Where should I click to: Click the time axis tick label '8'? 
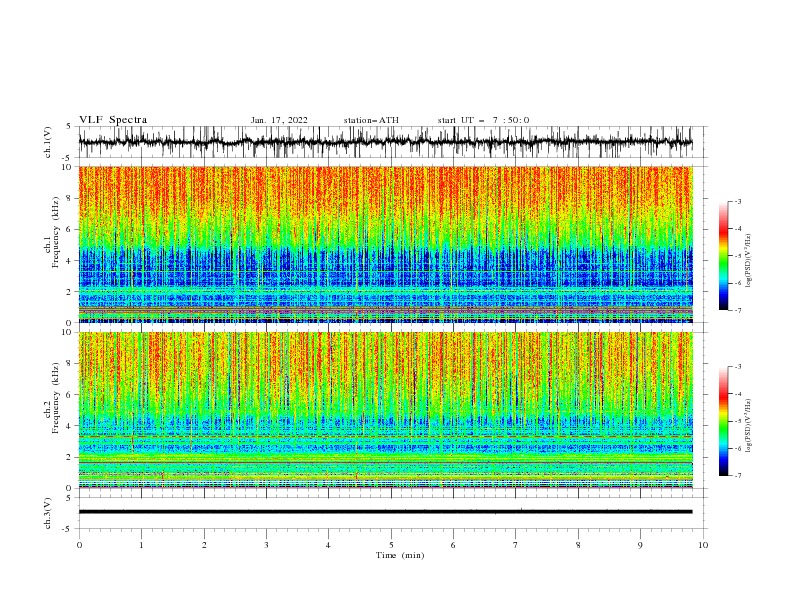pos(578,545)
